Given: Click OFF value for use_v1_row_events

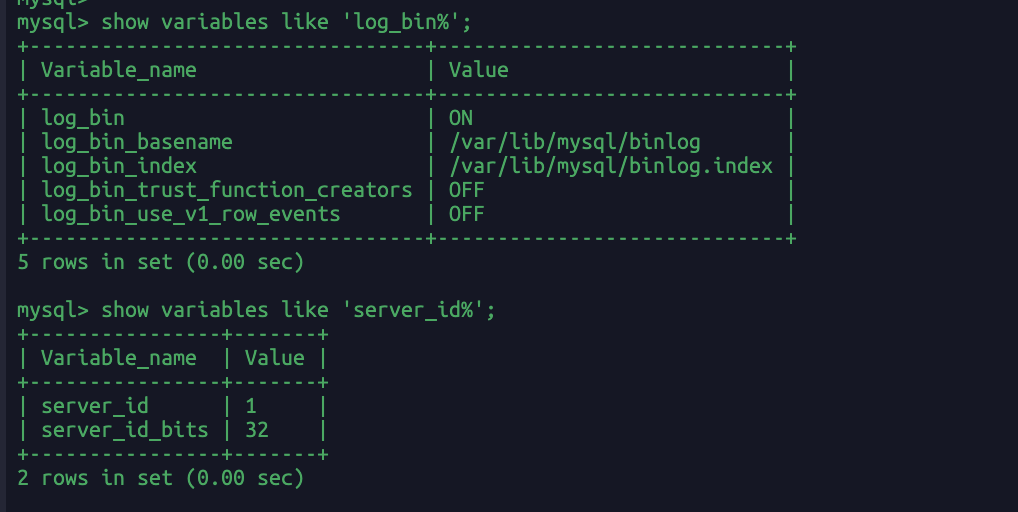Looking at the screenshot, I should (466, 214).
